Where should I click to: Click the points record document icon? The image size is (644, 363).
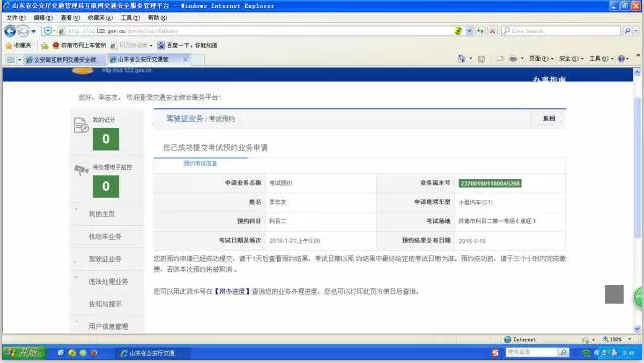[81, 125]
